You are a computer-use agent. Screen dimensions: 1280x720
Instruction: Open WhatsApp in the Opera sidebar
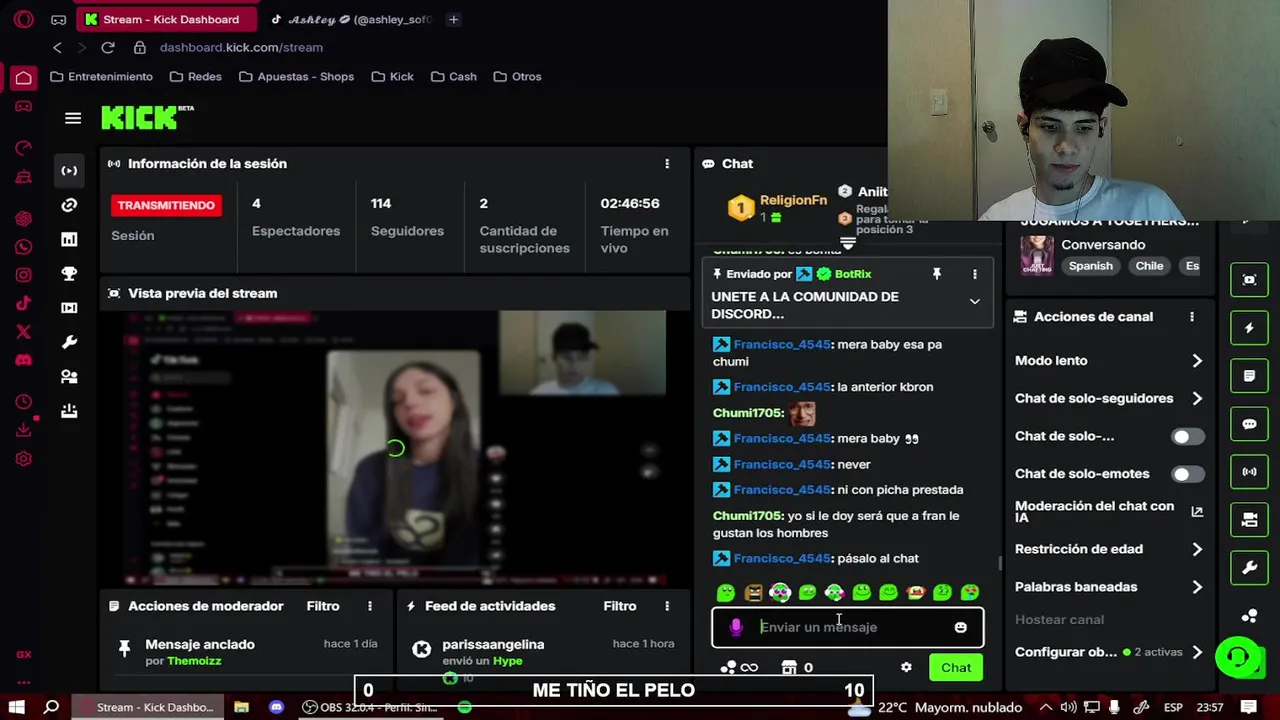pyautogui.click(x=23, y=246)
